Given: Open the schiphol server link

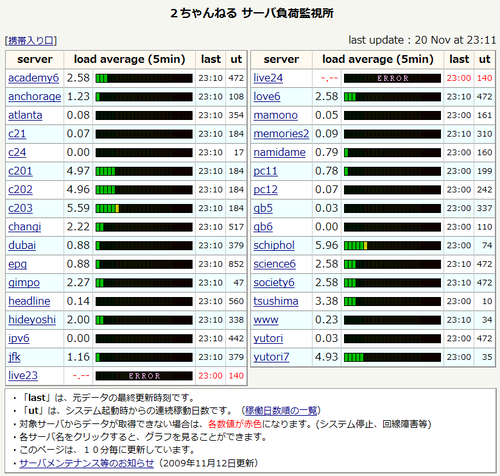Looking at the screenshot, I should pos(274,246).
